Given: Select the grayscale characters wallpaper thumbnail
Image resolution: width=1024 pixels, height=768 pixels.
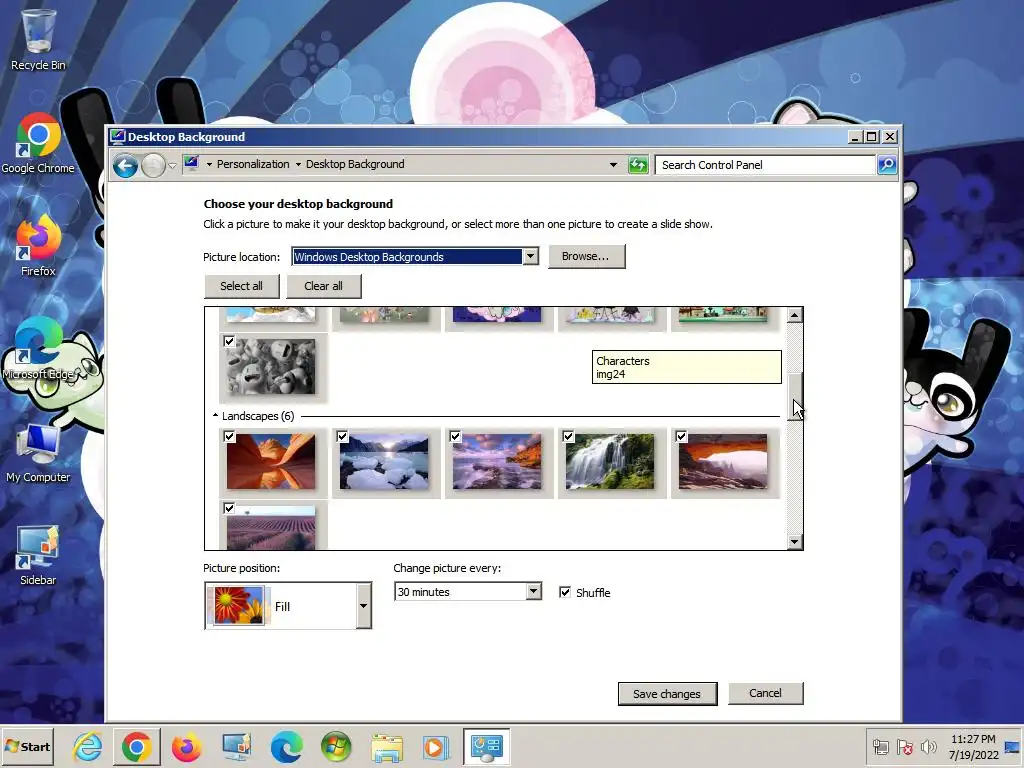Looking at the screenshot, I should pyautogui.click(x=271, y=366).
